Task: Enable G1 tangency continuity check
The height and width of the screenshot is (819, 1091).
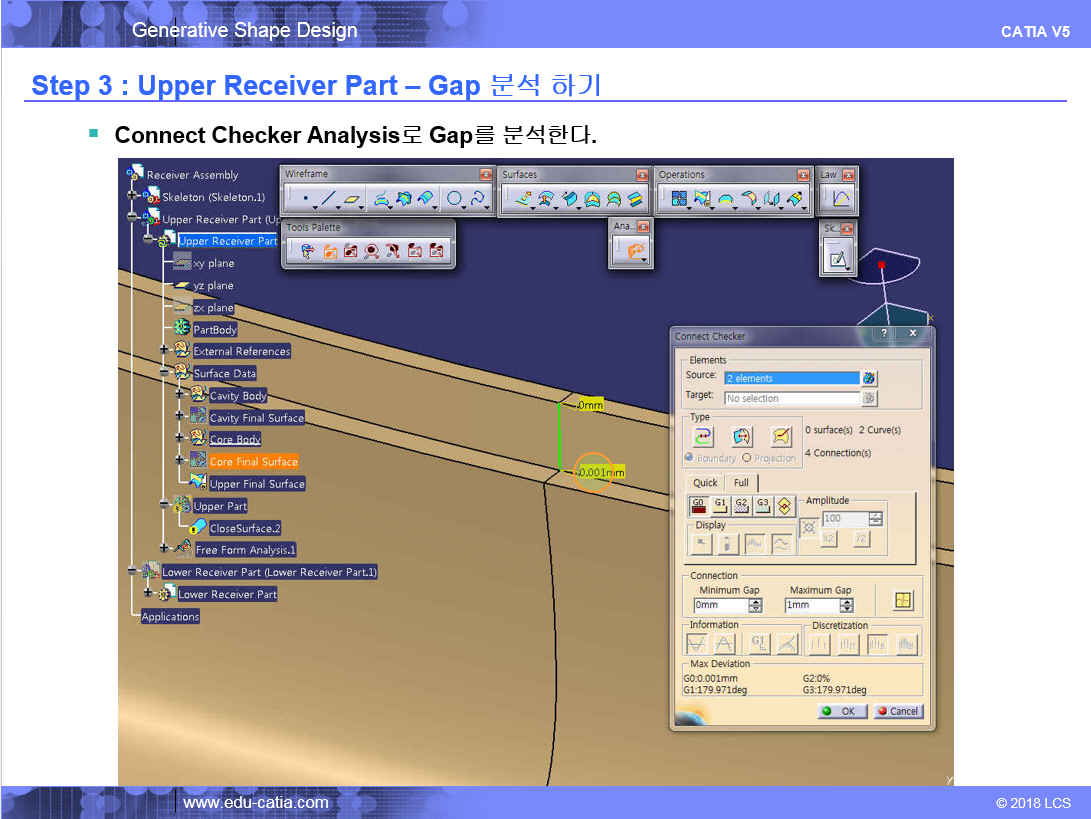Action: point(720,505)
